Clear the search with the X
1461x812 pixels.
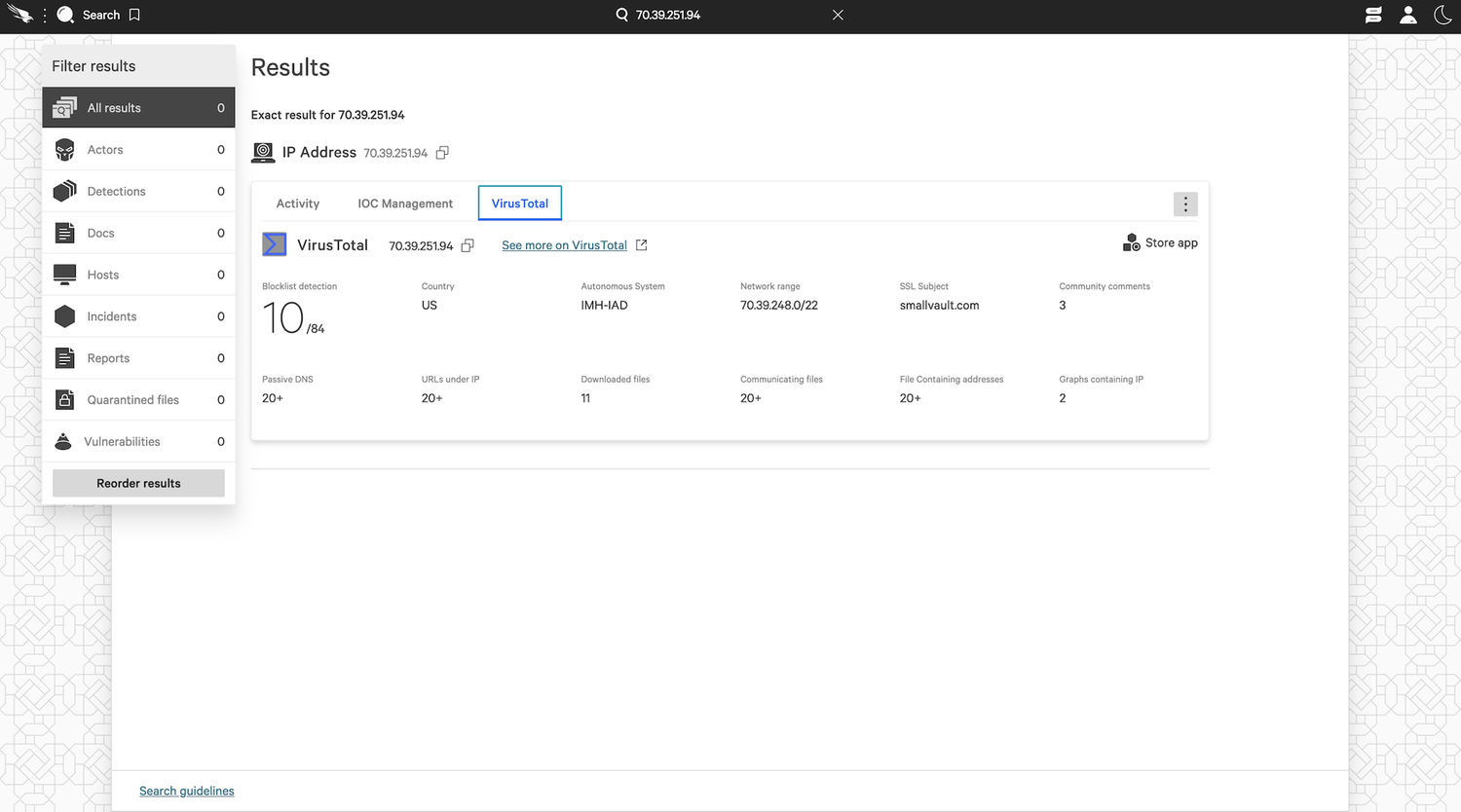pyautogui.click(x=837, y=15)
